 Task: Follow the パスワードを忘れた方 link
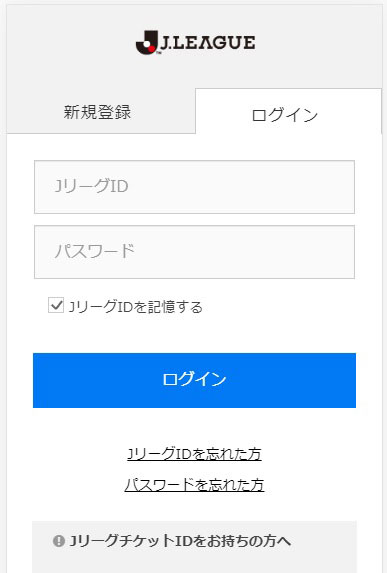[194, 485]
